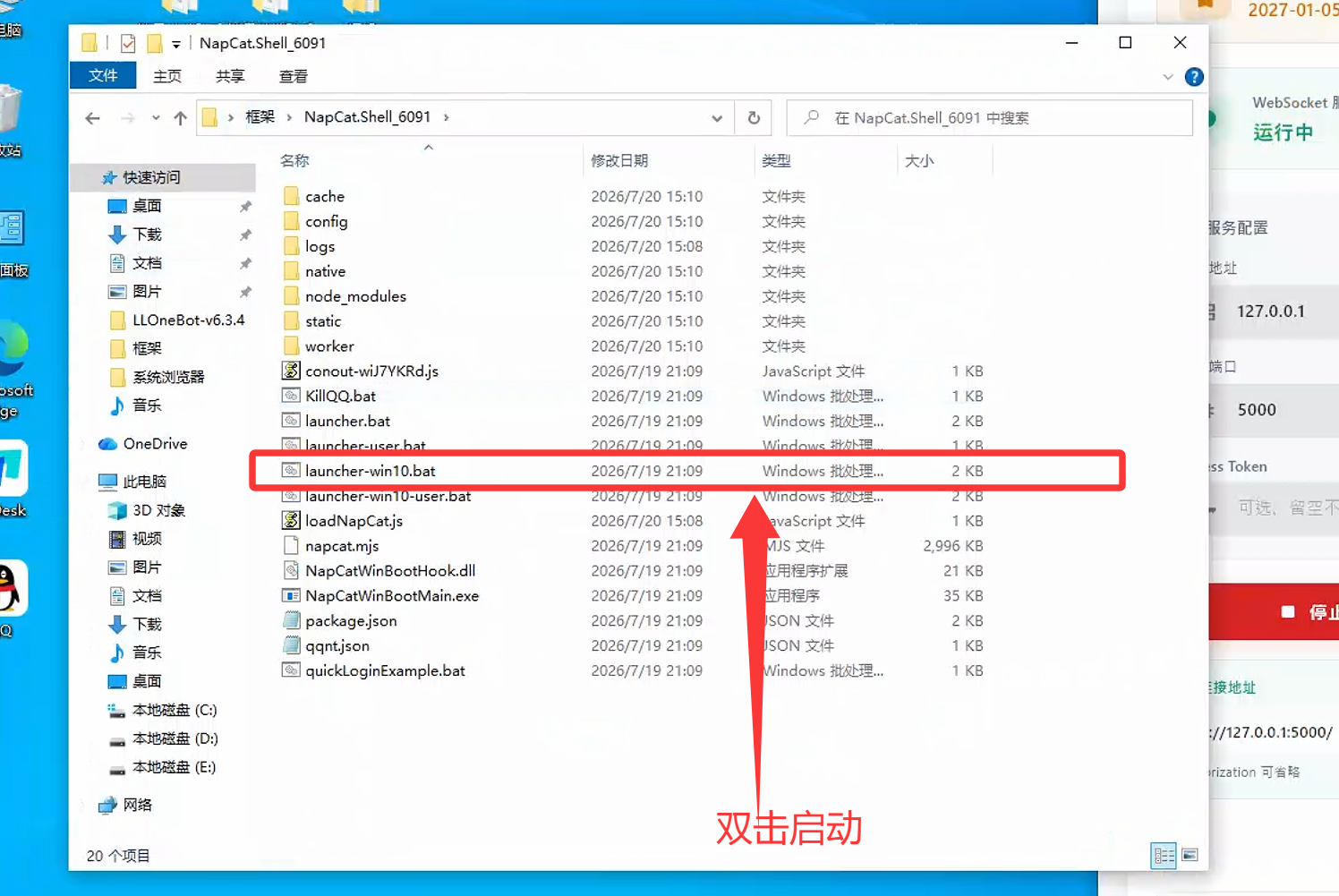
Task: Open the logs folder
Action: pos(320,246)
